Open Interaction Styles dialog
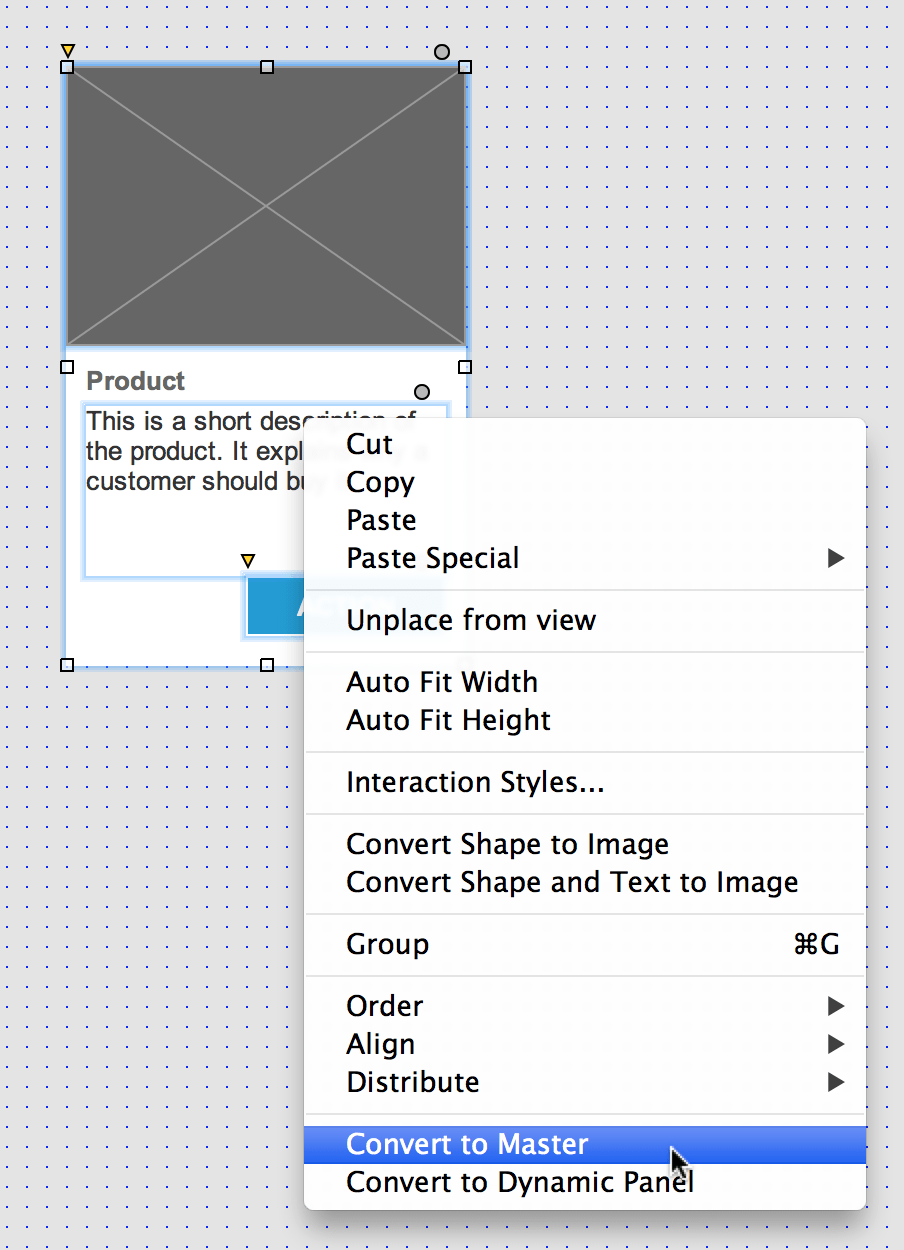 coord(585,782)
